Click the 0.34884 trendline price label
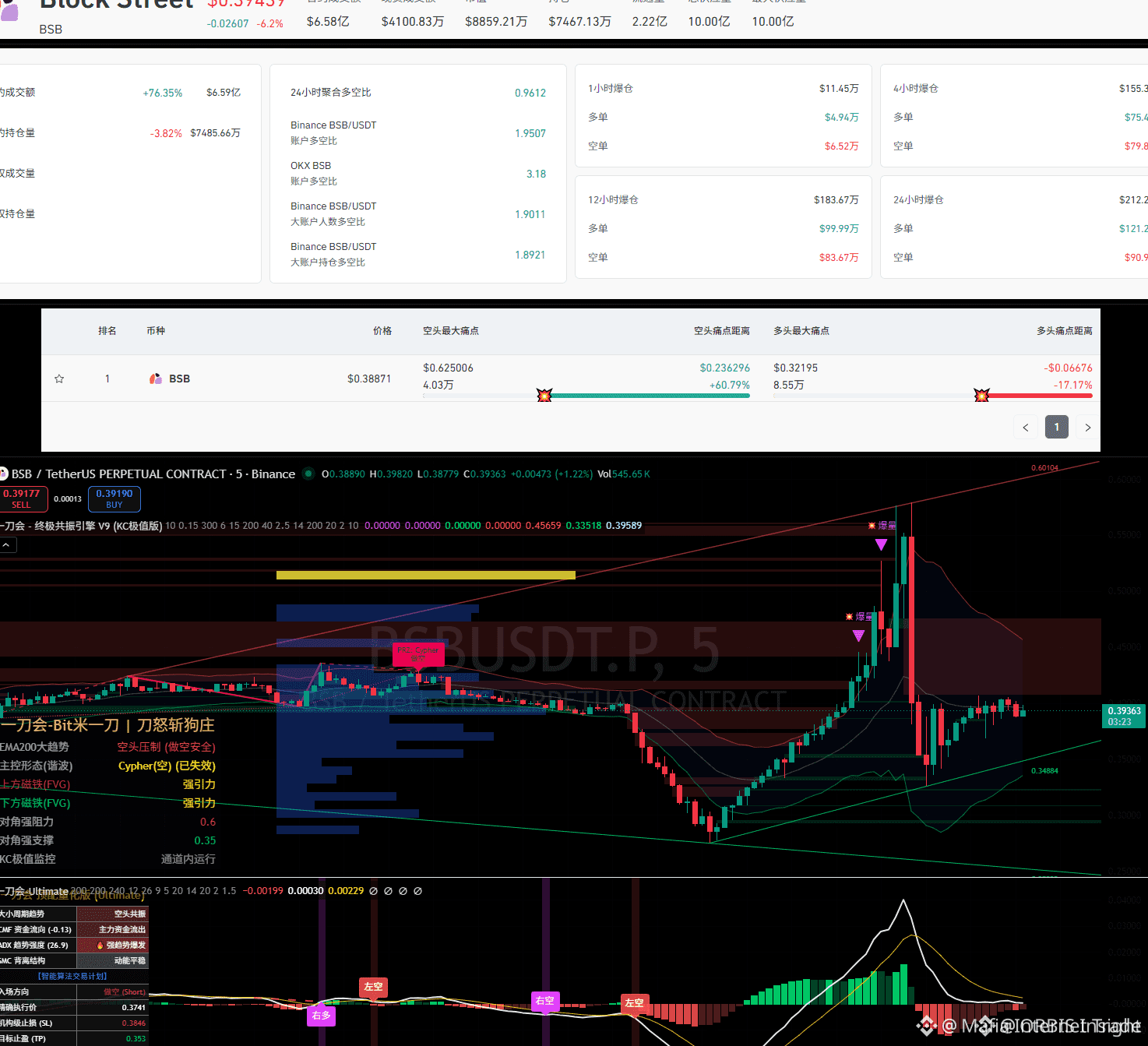Screen dimensions: 1148x1046 point(1044,771)
